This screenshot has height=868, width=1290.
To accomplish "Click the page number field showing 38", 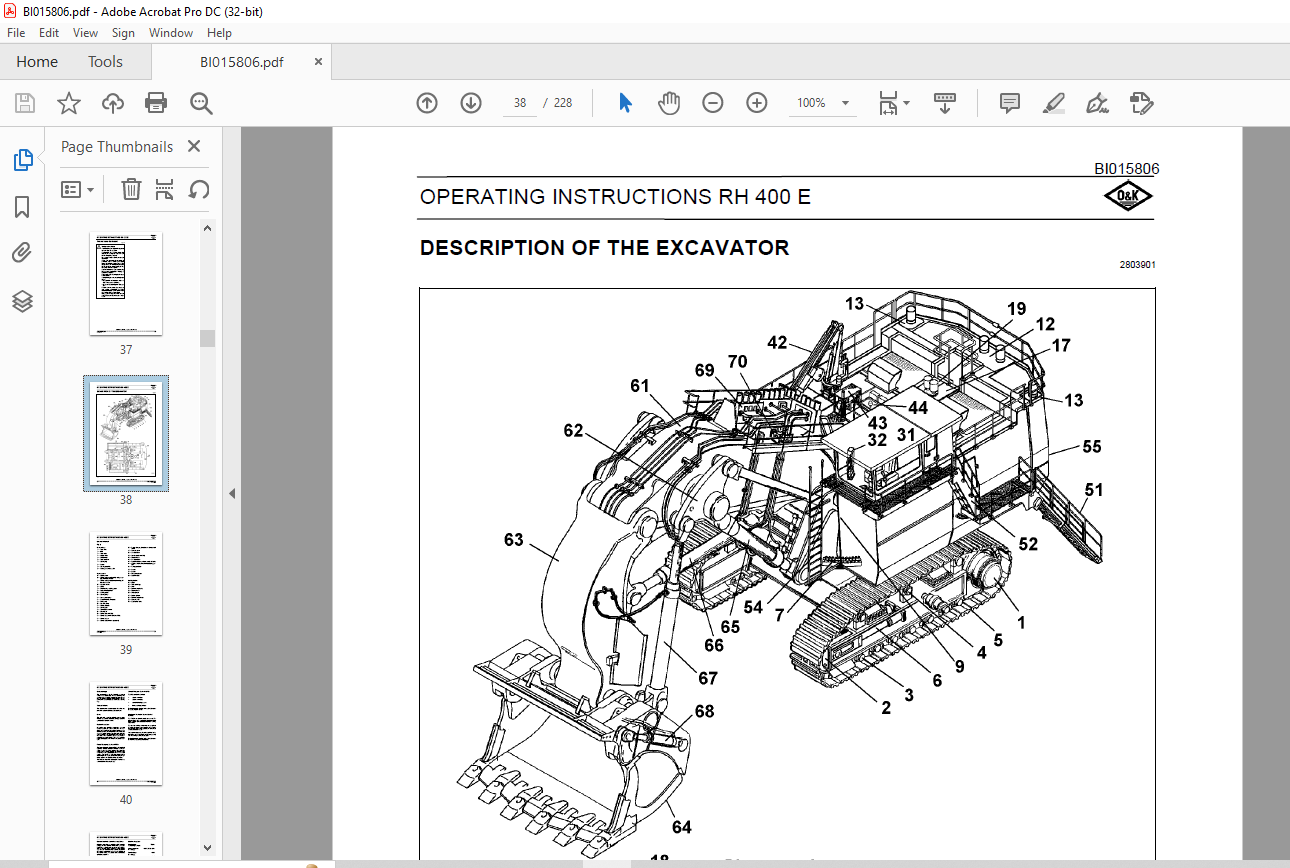I will coord(519,103).
